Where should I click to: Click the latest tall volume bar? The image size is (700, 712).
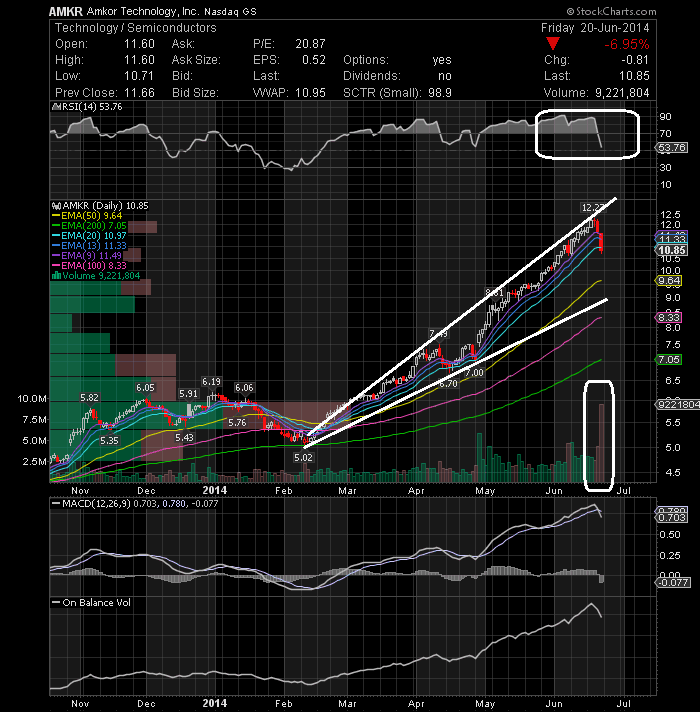pos(601,443)
